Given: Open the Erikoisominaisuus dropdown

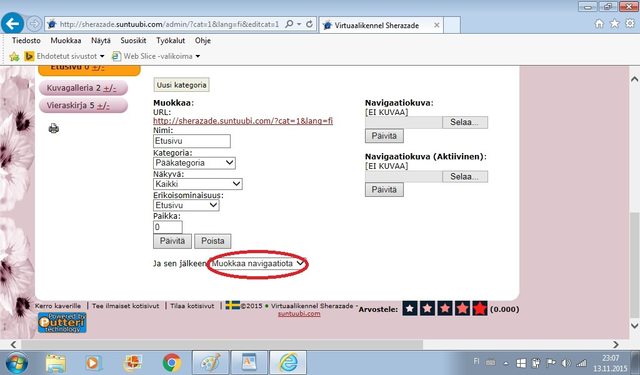Looking at the screenshot, I should click(x=186, y=205).
